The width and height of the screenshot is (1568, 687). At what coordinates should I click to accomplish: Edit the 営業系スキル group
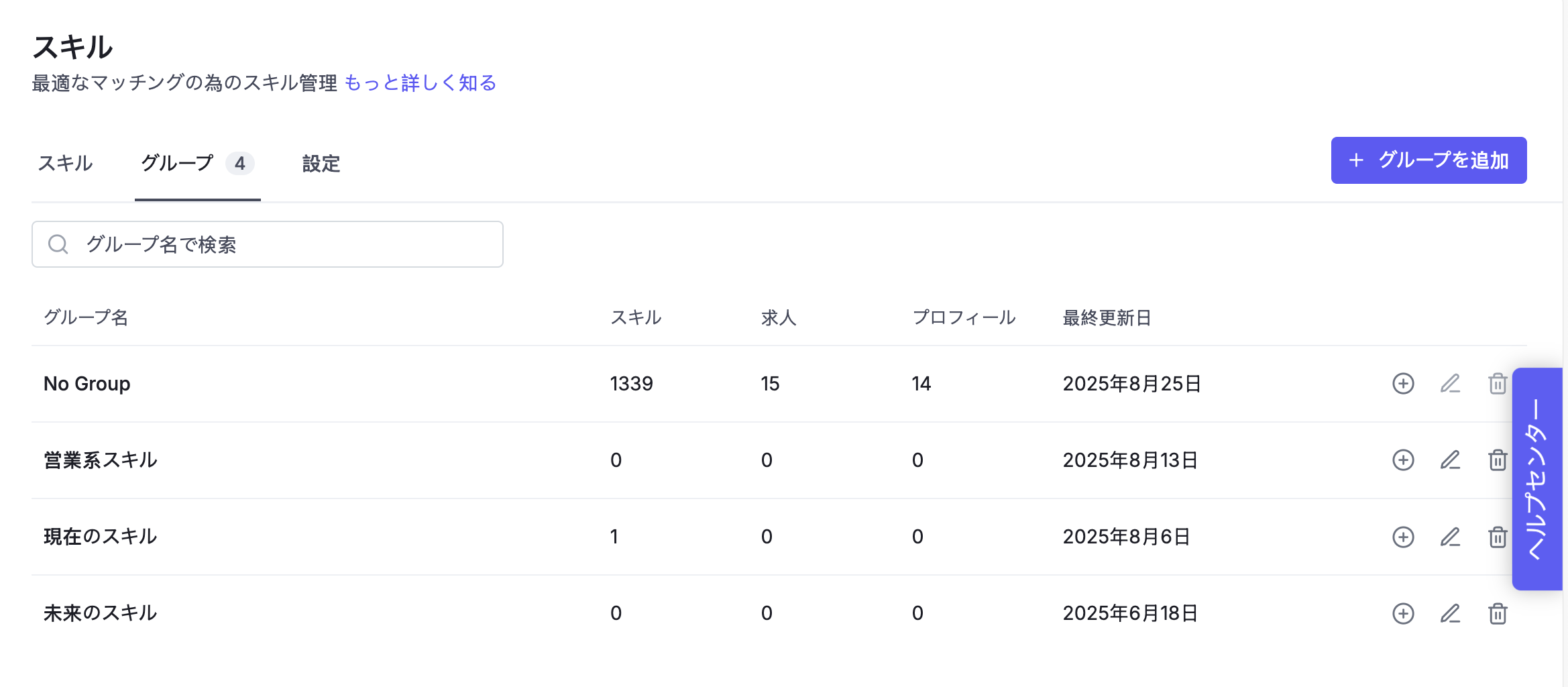[x=1450, y=460]
